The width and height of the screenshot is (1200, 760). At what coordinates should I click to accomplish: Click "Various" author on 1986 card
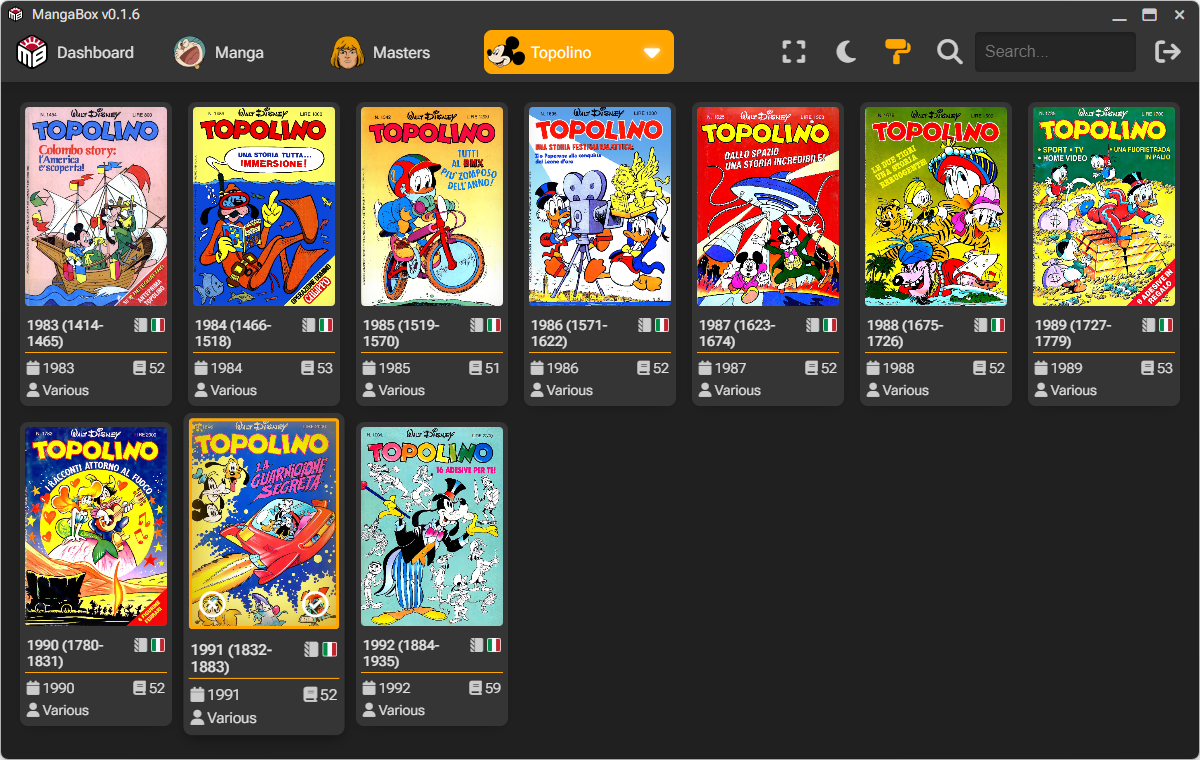570,390
